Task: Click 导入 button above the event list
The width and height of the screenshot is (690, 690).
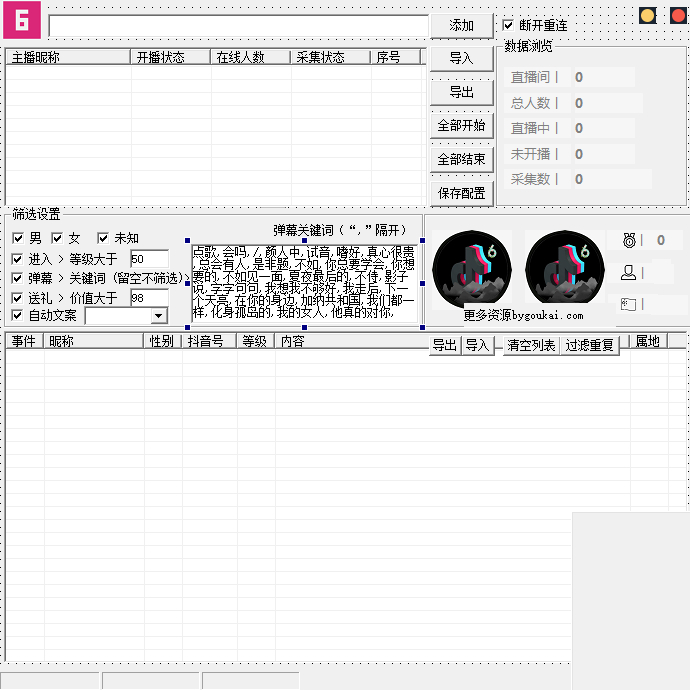Action: point(478,345)
